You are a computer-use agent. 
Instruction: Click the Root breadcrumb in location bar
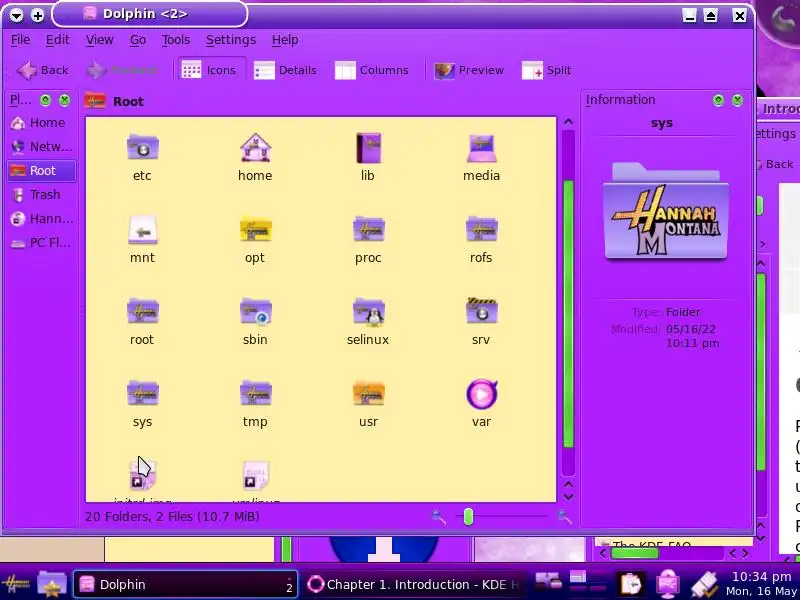tap(128, 102)
